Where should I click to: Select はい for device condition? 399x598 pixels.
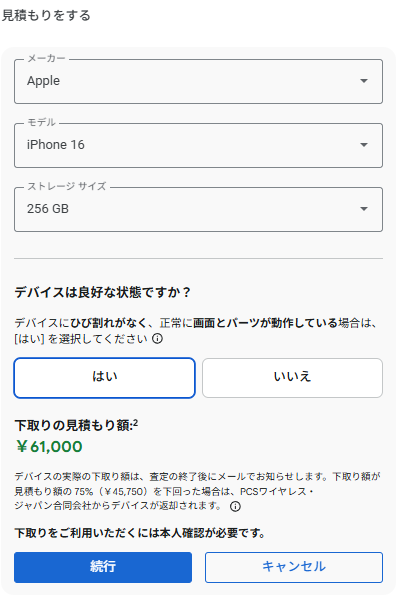point(105,378)
